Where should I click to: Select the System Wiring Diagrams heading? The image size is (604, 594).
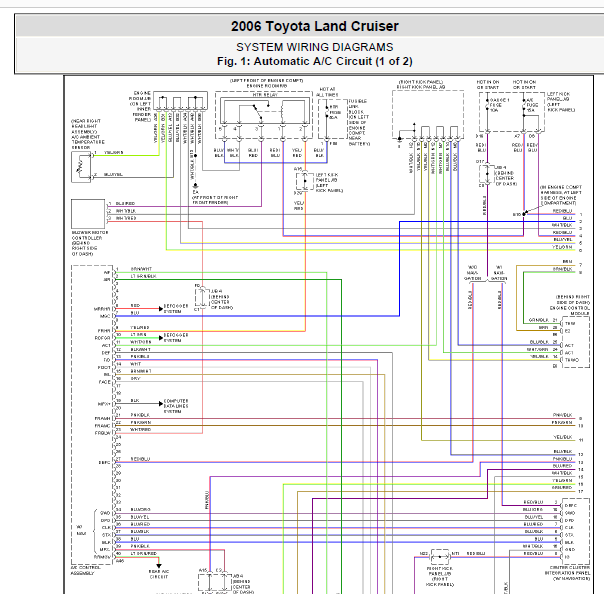point(314,47)
